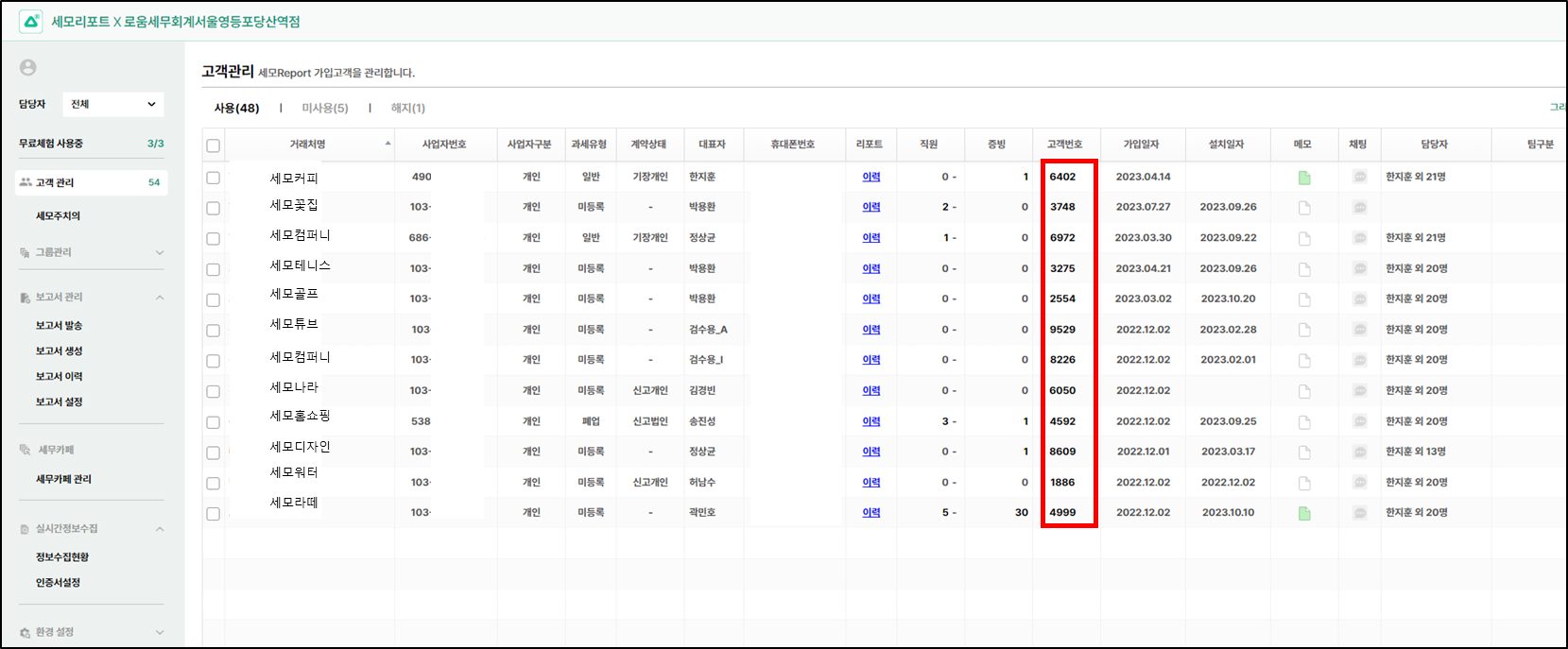Screen dimensions: 1568x649
Task: Switch to the 해지(1) tab
Action: click(407, 109)
